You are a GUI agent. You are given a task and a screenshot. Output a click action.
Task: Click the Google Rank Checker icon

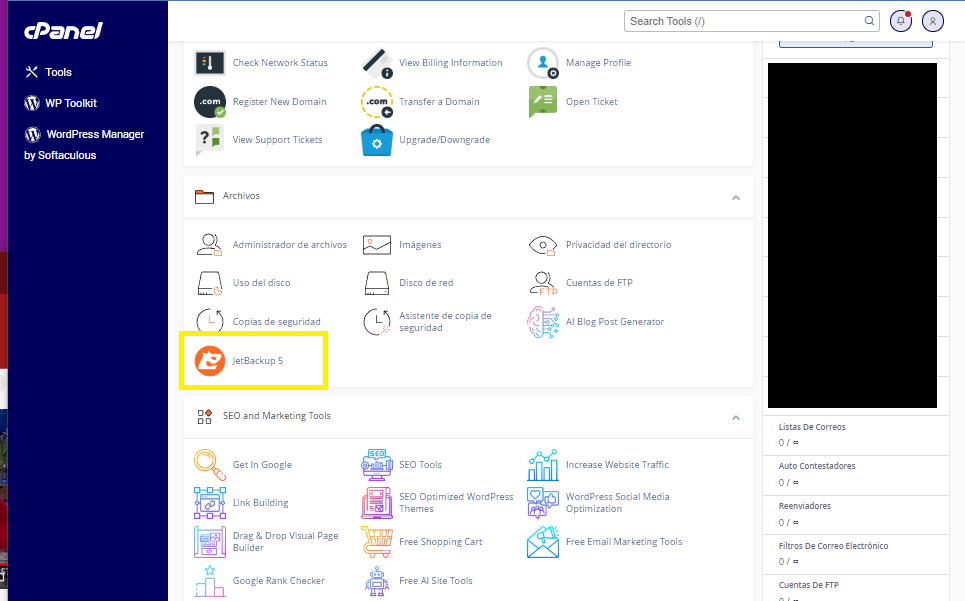(210, 581)
